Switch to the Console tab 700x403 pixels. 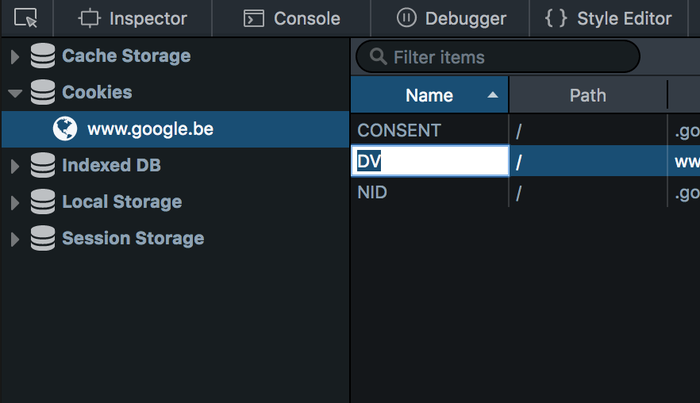click(x=292, y=18)
